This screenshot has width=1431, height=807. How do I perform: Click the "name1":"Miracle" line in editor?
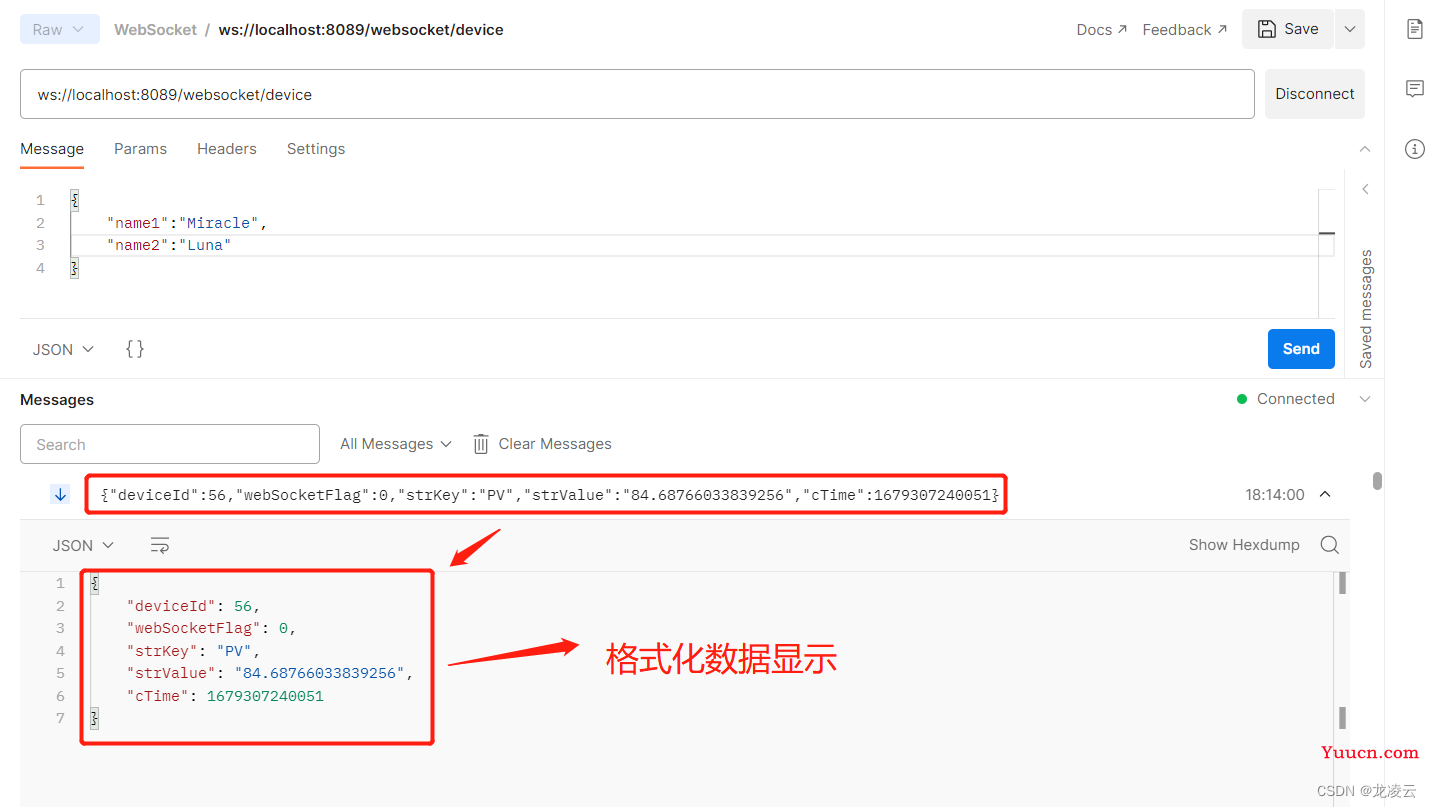(x=187, y=223)
